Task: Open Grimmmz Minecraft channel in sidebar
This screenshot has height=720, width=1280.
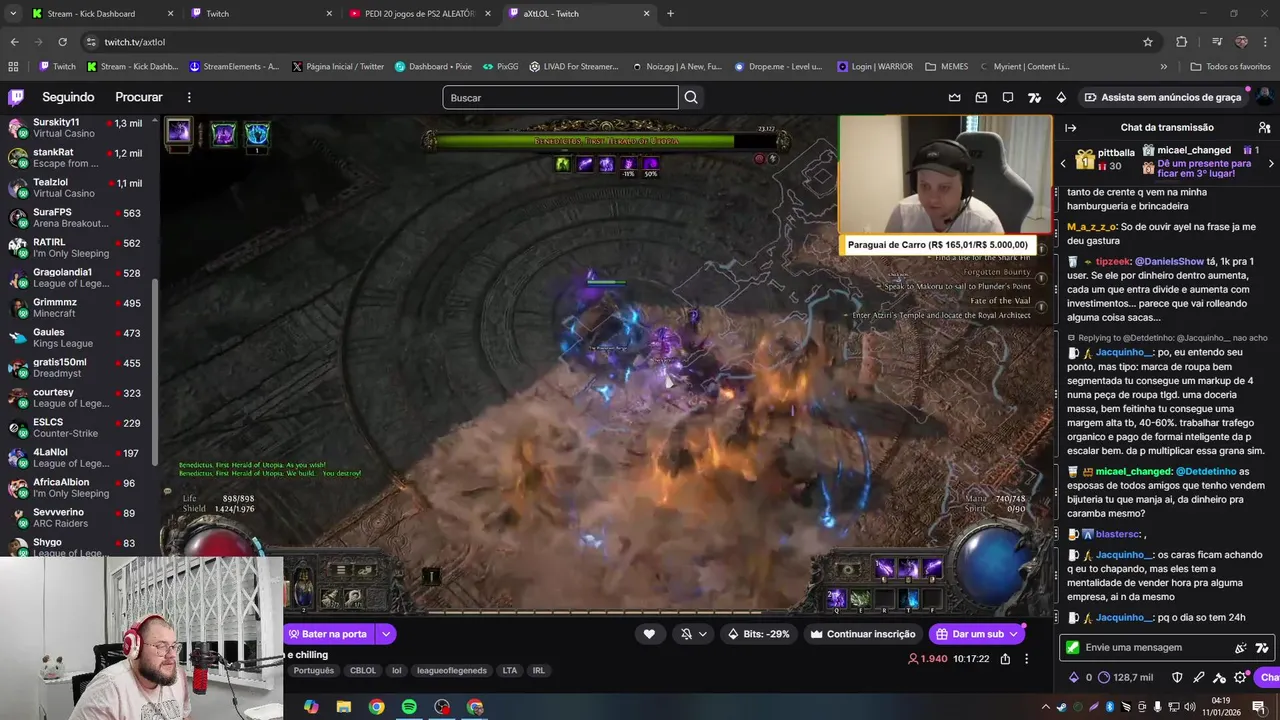Action: 78,308
